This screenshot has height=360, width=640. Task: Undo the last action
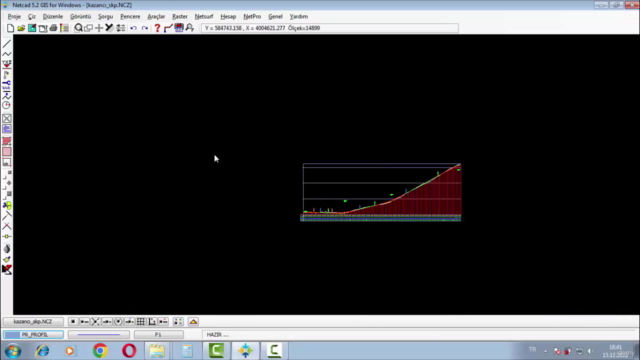pyautogui.click(x=133, y=28)
